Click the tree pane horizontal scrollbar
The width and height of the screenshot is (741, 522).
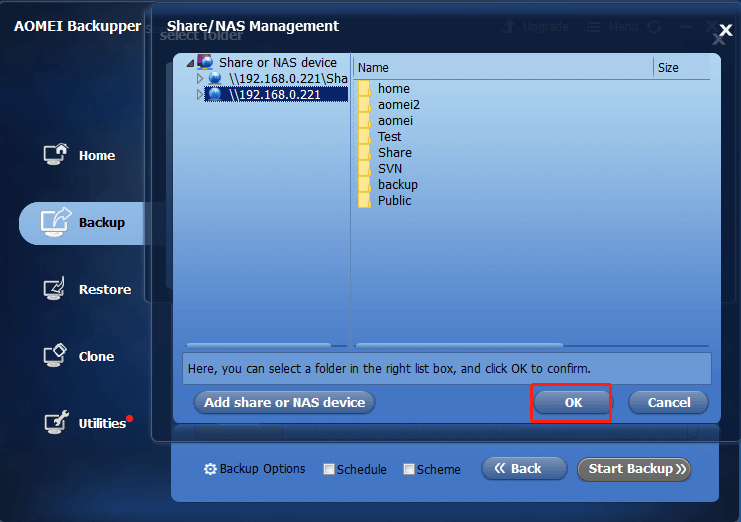258,345
